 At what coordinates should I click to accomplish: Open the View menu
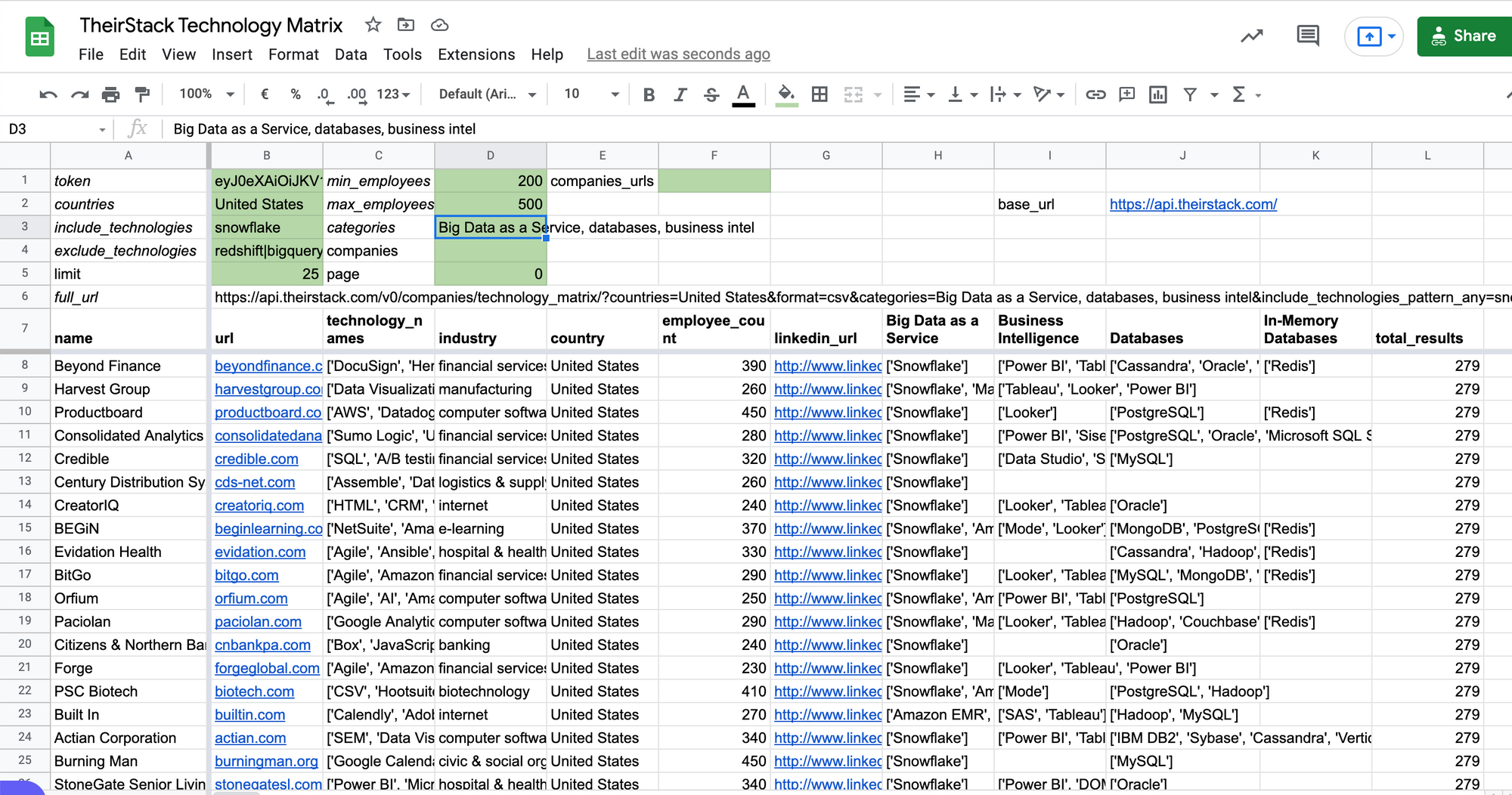[178, 54]
